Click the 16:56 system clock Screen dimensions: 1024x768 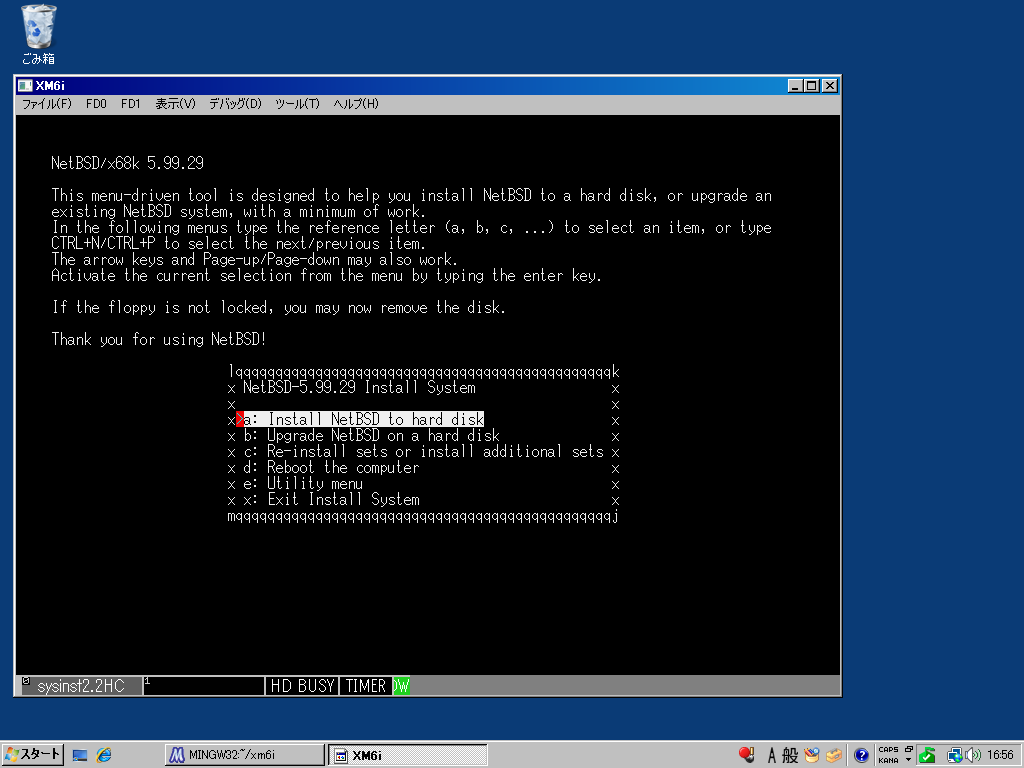tap(1000, 756)
